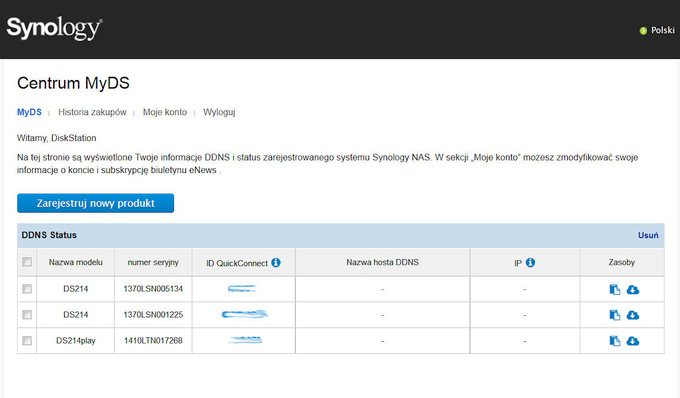
Task: Click the copy icon for serial 1370LSN005134
Action: point(615,290)
